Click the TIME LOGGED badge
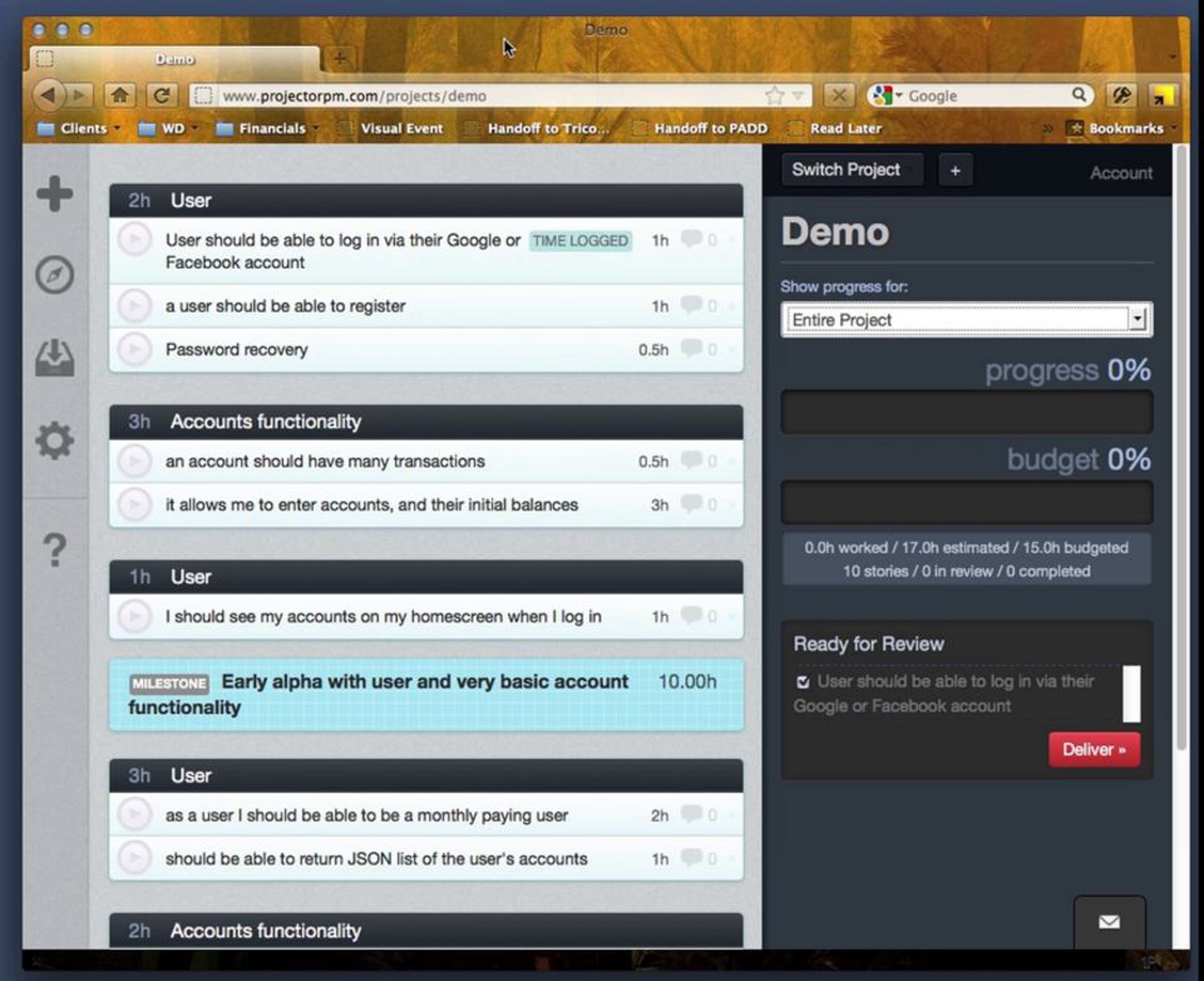The width and height of the screenshot is (1204, 981). pyautogui.click(x=580, y=241)
